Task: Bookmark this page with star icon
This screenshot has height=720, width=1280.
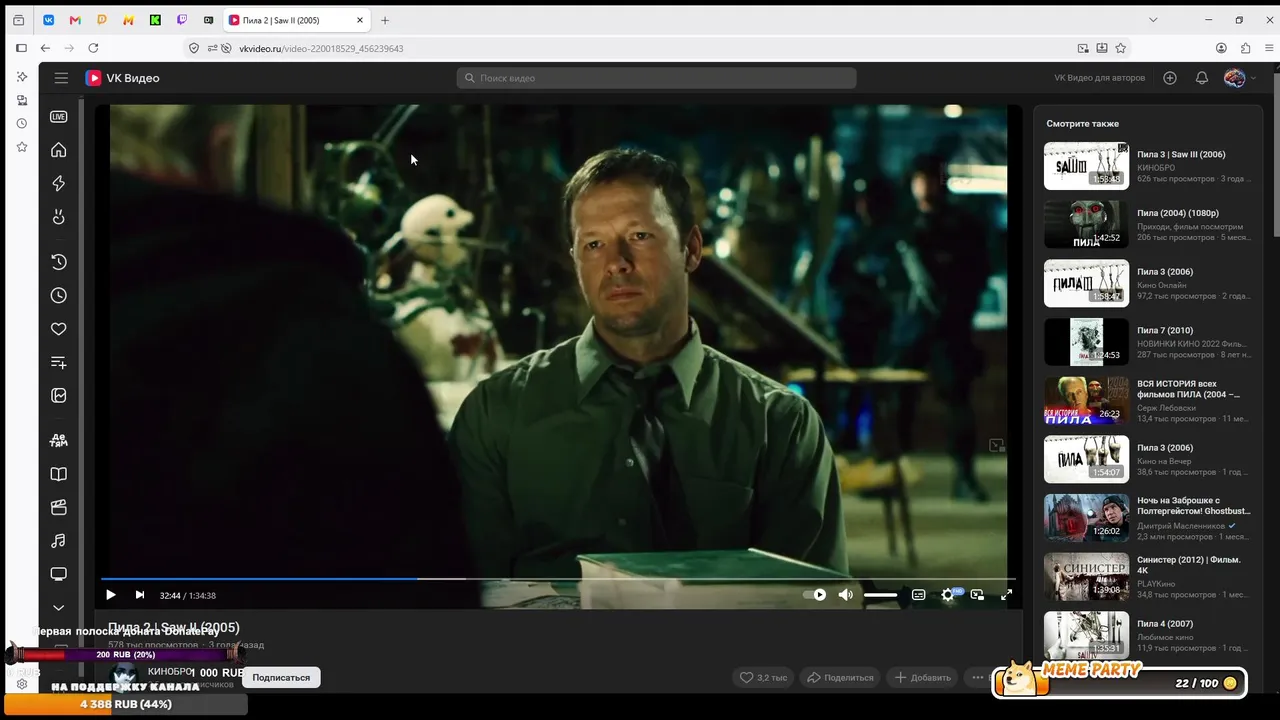Action: 1120,48
